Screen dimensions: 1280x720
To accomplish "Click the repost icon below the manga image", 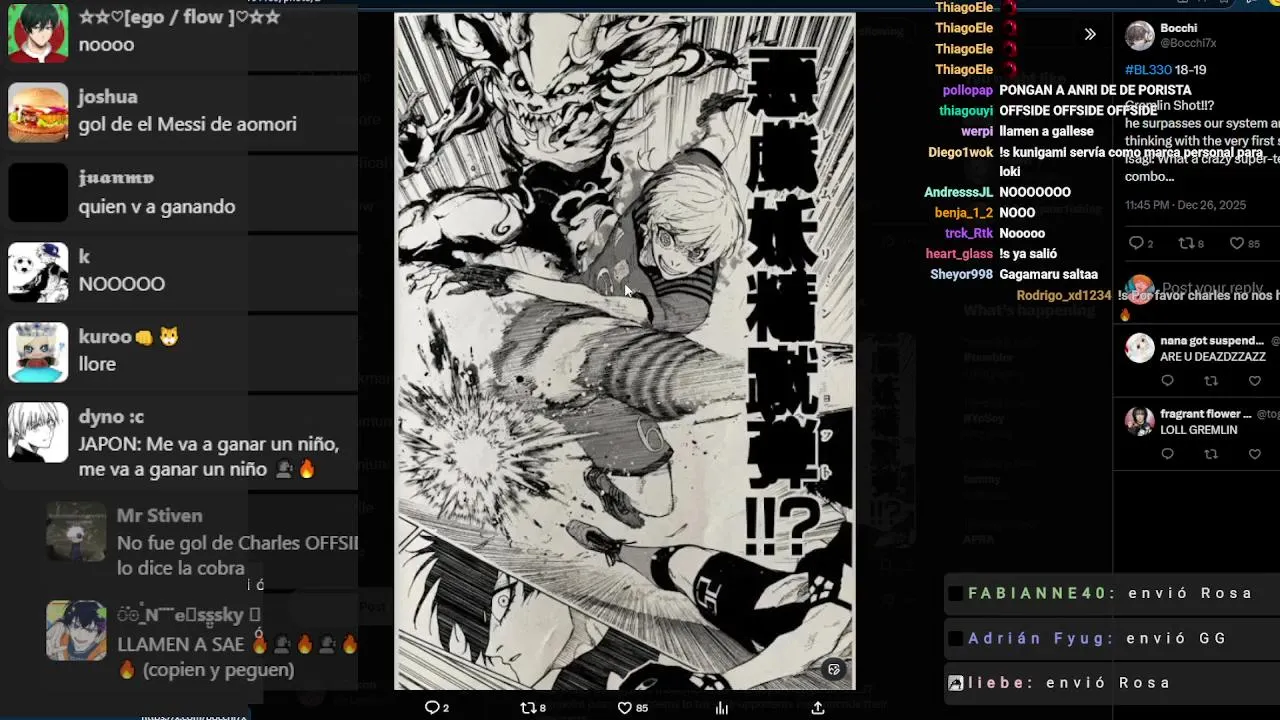I will tap(528, 708).
